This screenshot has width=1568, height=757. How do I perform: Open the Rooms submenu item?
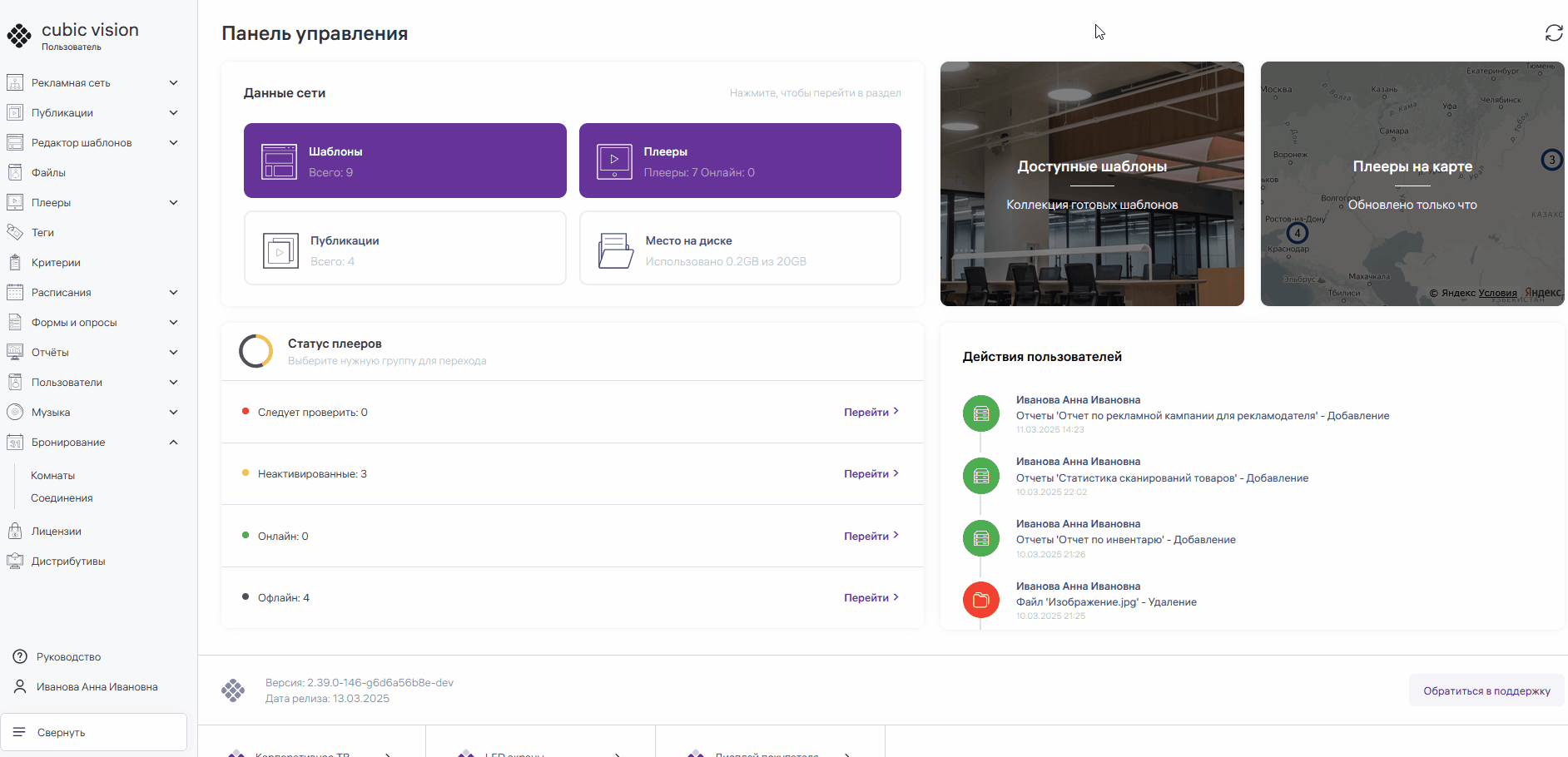(53, 476)
